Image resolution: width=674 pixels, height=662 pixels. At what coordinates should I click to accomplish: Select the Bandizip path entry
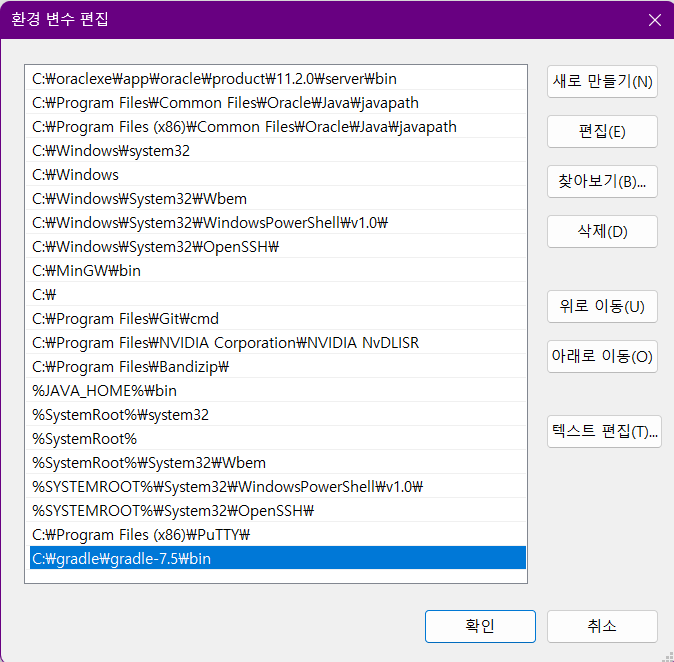click(x=278, y=367)
